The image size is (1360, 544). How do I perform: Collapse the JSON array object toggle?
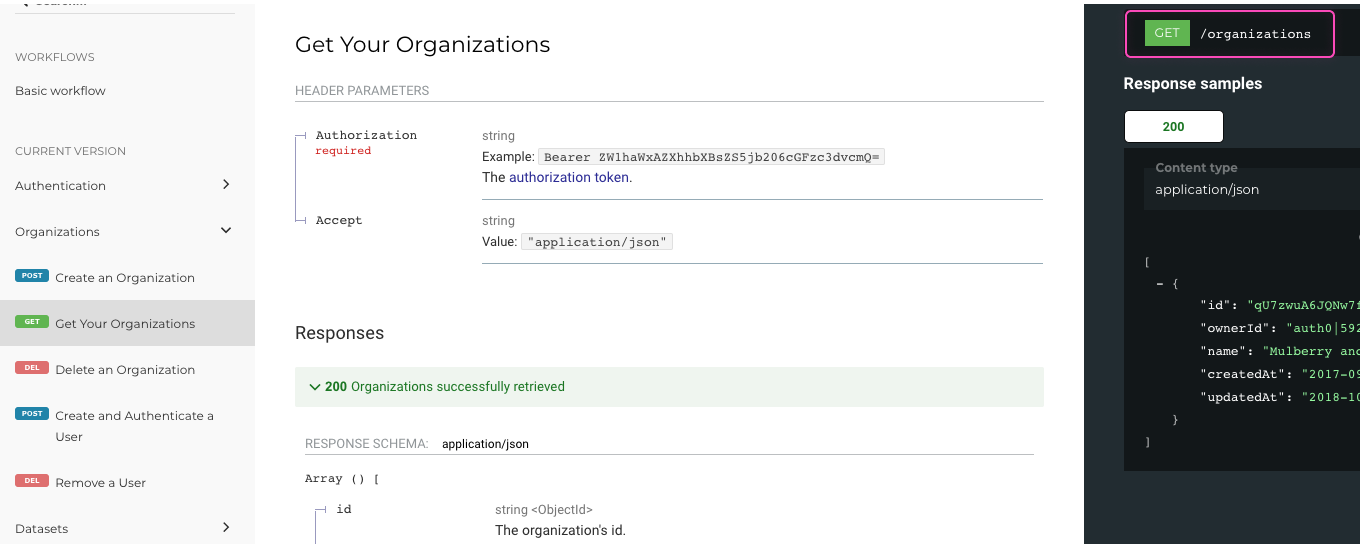click(1160, 284)
